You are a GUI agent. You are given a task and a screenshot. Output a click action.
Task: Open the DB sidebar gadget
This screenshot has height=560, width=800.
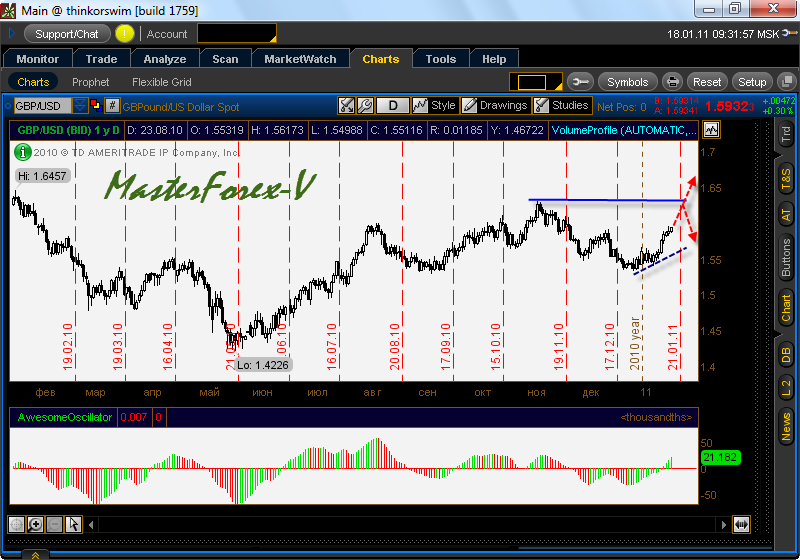point(786,355)
